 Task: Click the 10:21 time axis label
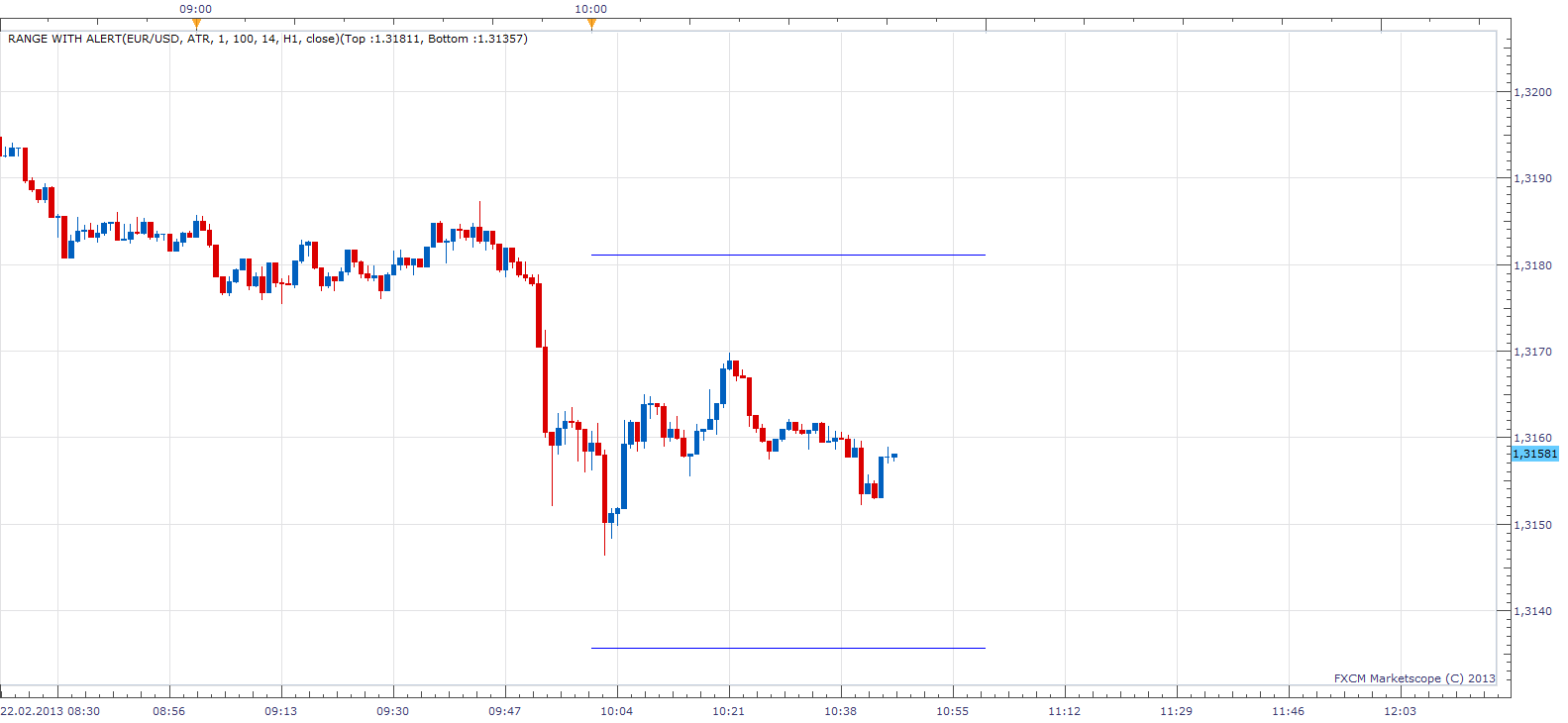(729, 711)
